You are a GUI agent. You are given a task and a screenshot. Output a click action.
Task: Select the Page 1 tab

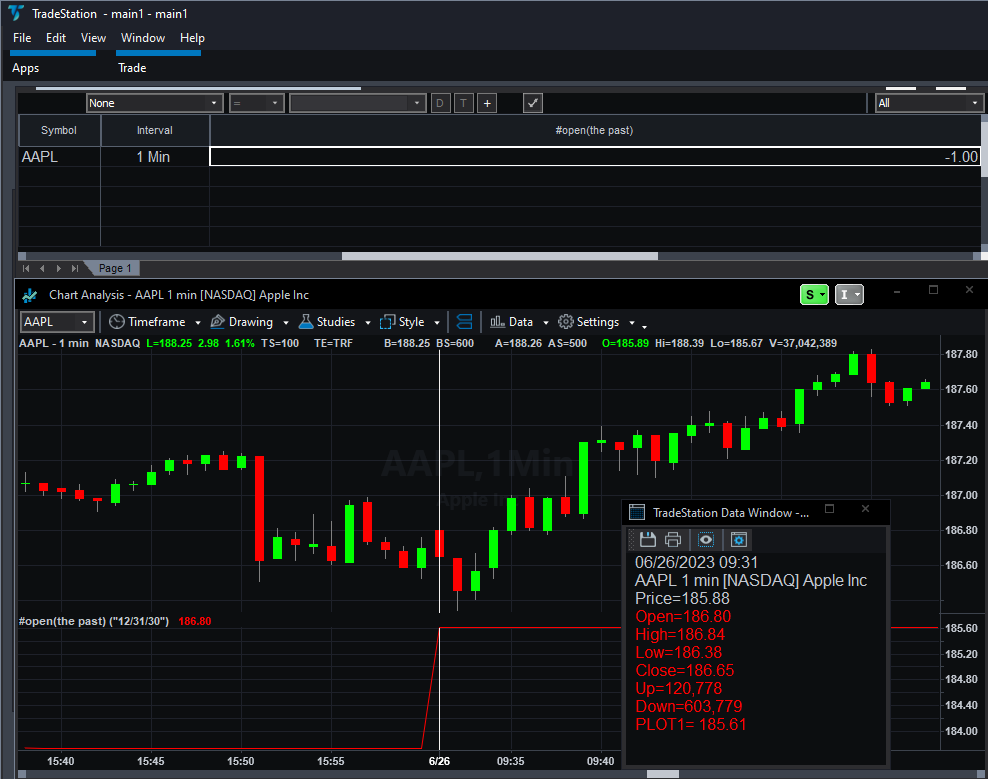tap(115, 268)
